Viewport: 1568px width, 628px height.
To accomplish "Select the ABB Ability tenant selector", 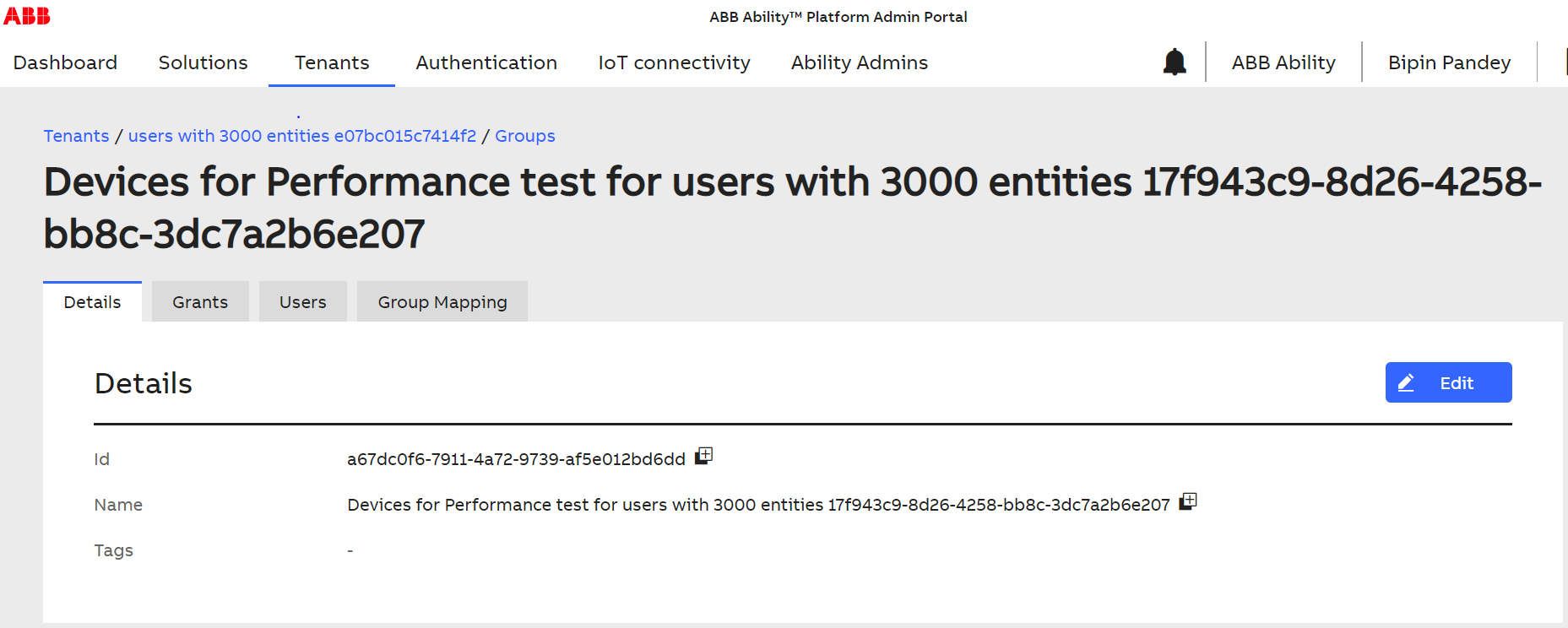I will click(1283, 62).
